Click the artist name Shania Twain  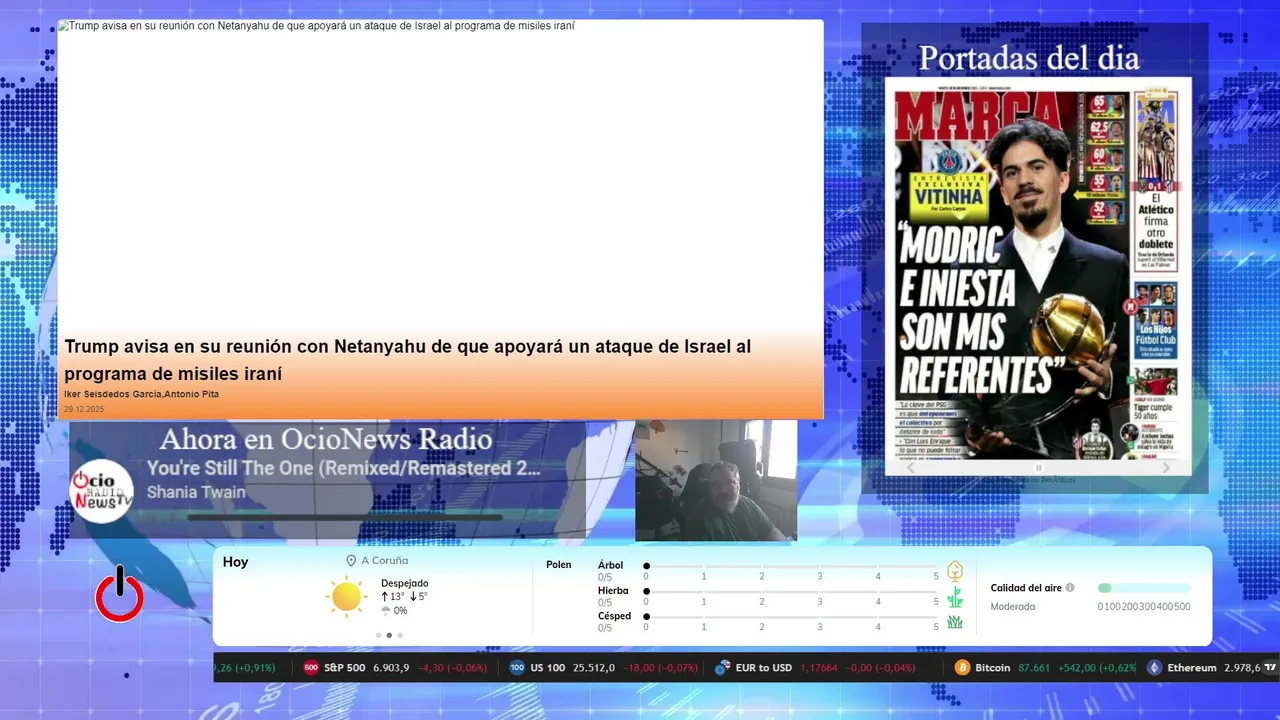[196, 492]
